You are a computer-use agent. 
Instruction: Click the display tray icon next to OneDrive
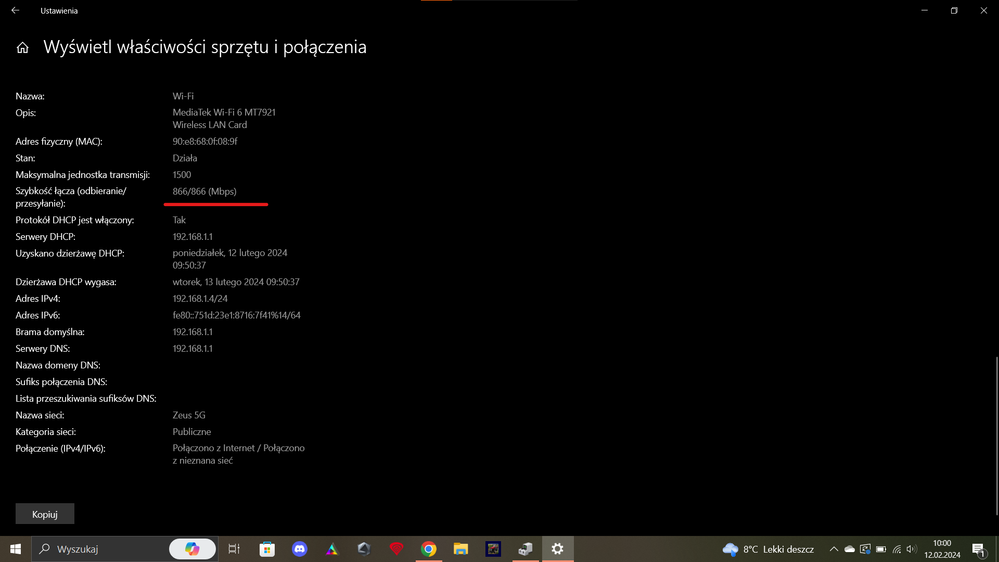tap(865, 549)
